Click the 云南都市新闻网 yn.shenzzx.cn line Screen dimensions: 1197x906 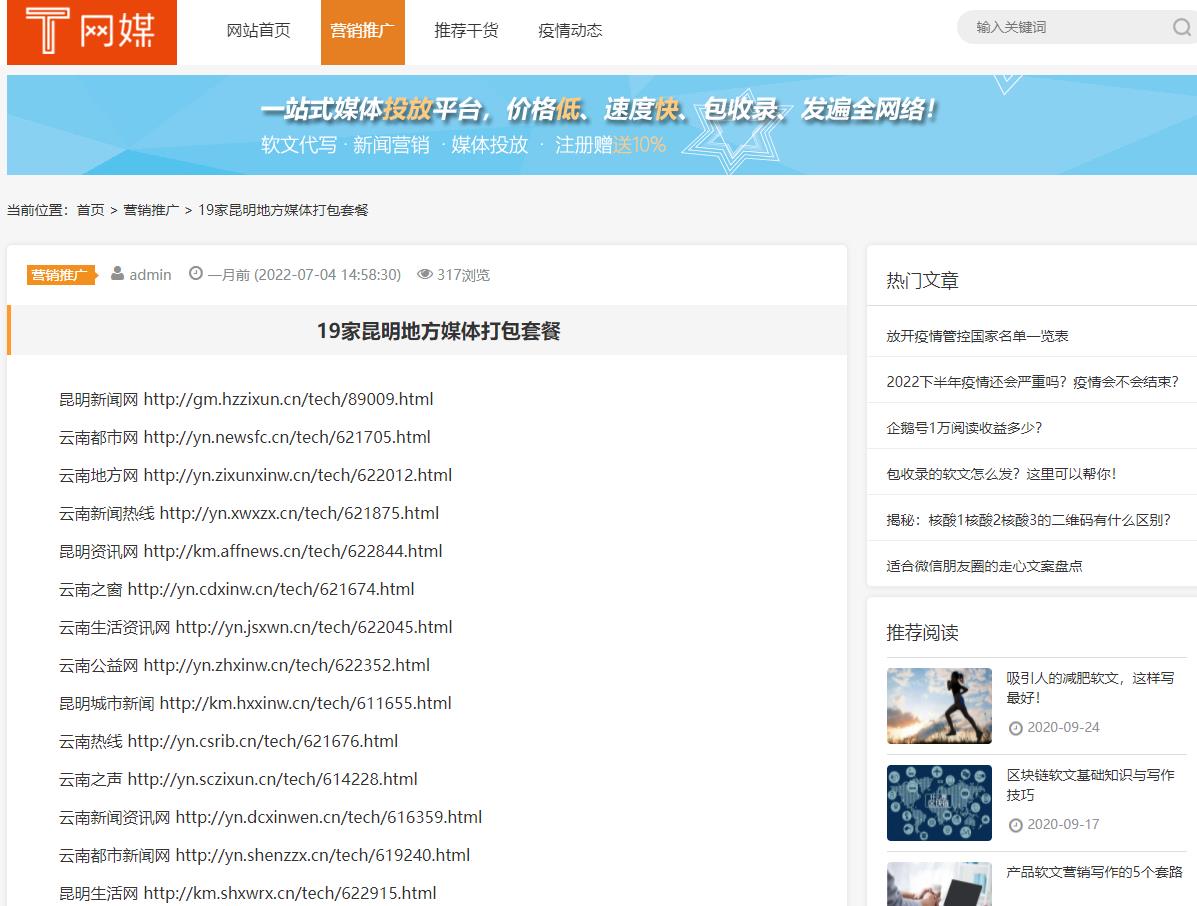click(264, 856)
